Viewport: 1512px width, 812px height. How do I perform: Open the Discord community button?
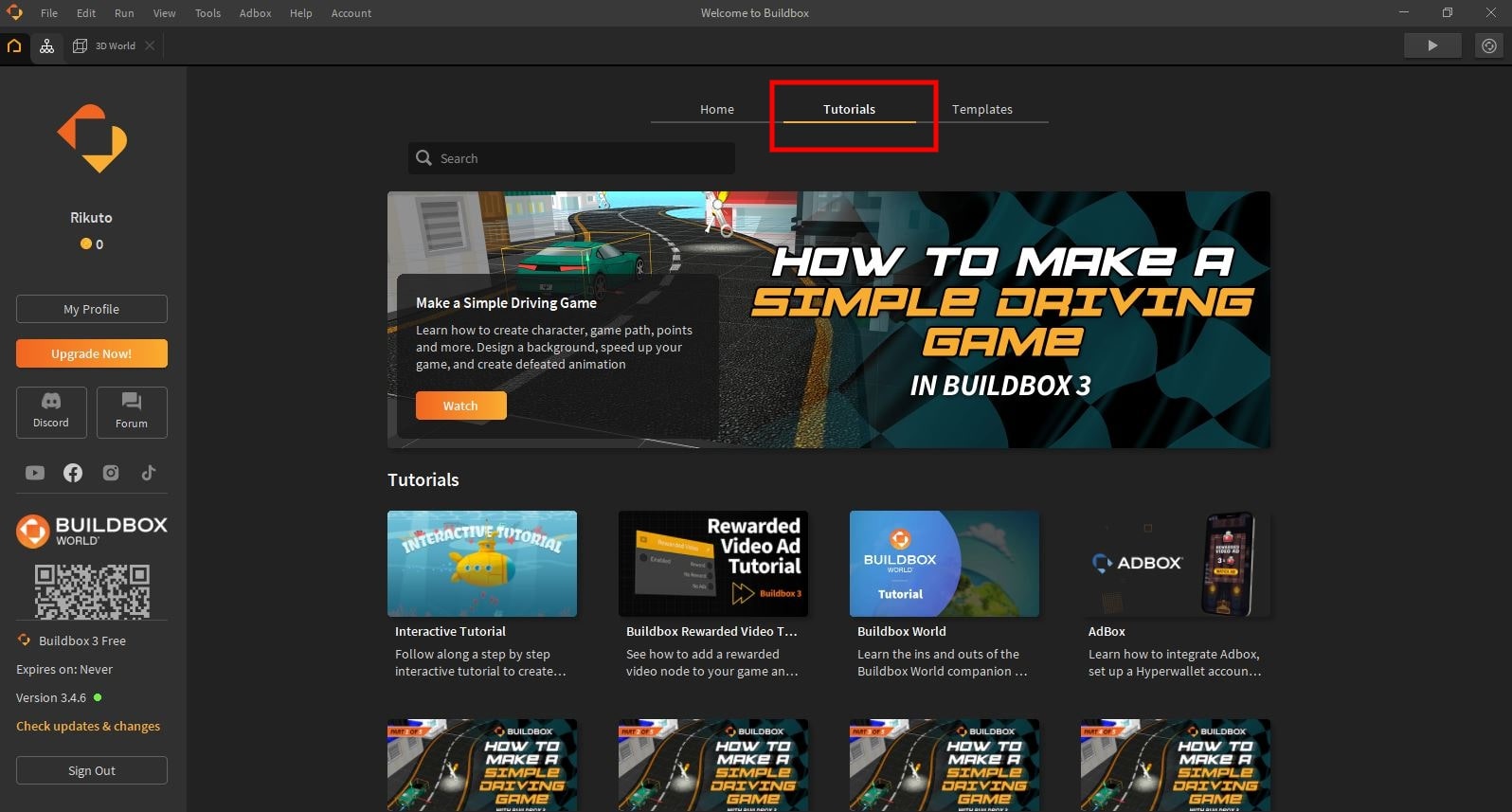click(x=51, y=412)
